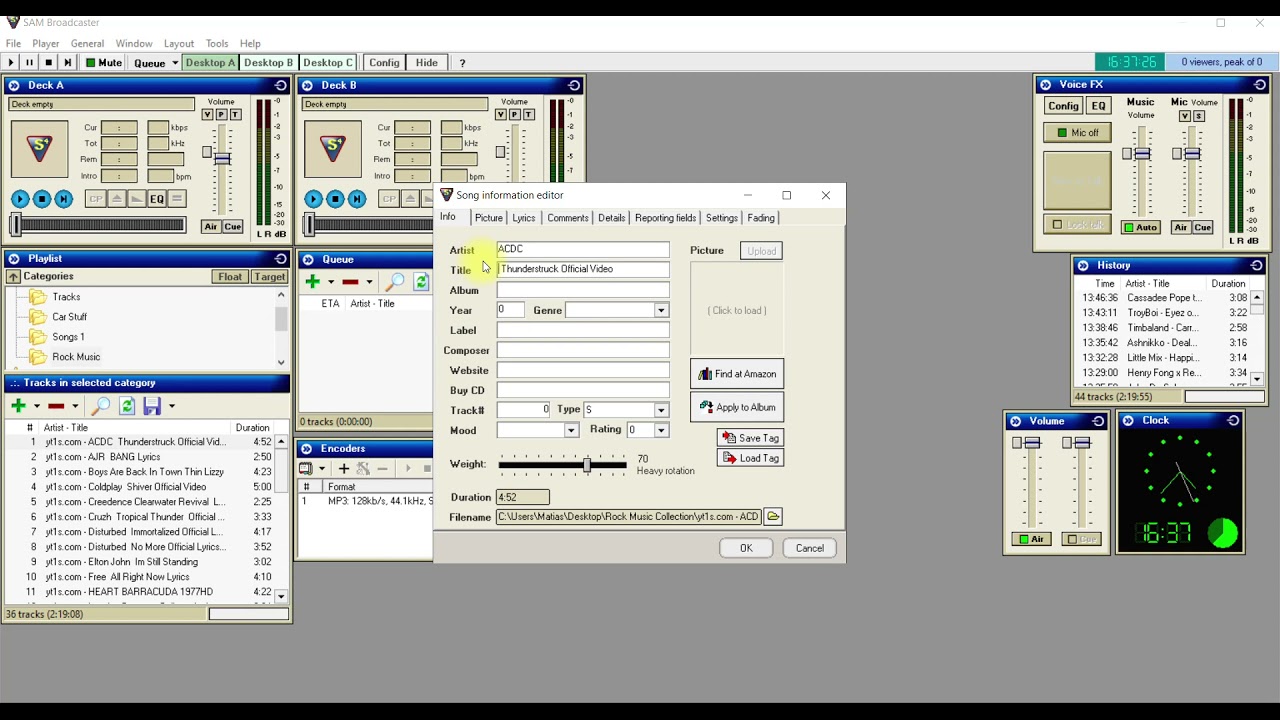Click browse folder icon next to Filename

[x=773, y=517]
